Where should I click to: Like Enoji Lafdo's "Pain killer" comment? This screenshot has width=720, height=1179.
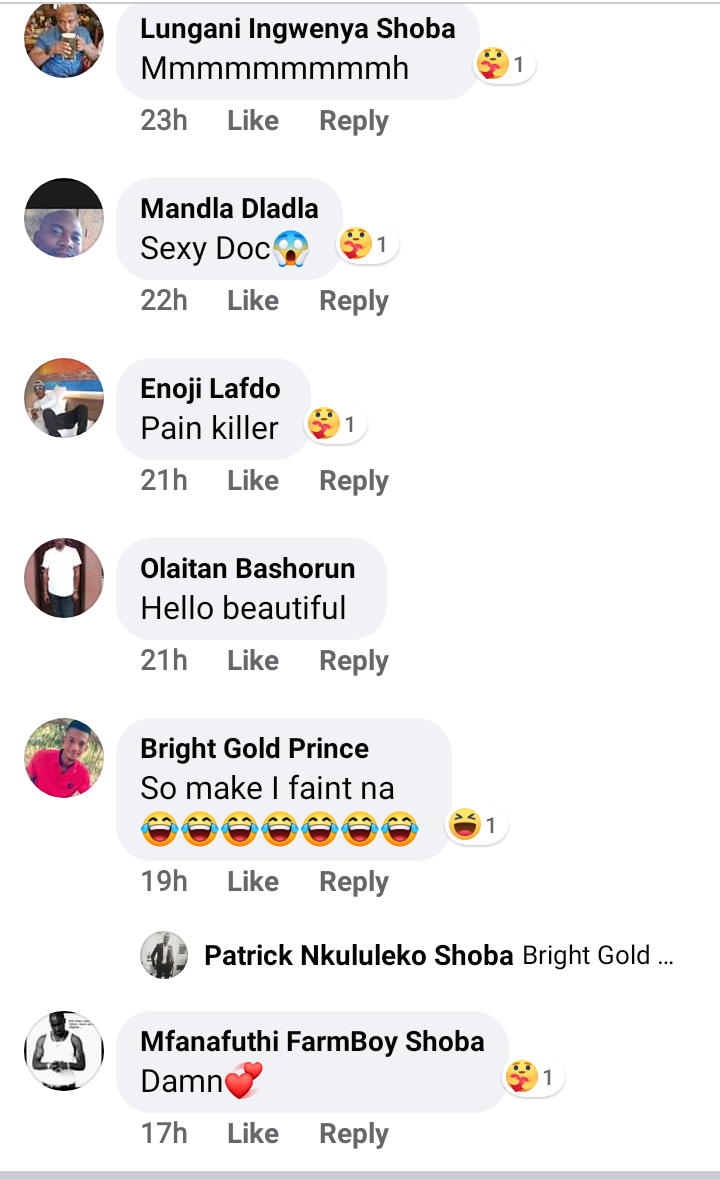point(253,481)
